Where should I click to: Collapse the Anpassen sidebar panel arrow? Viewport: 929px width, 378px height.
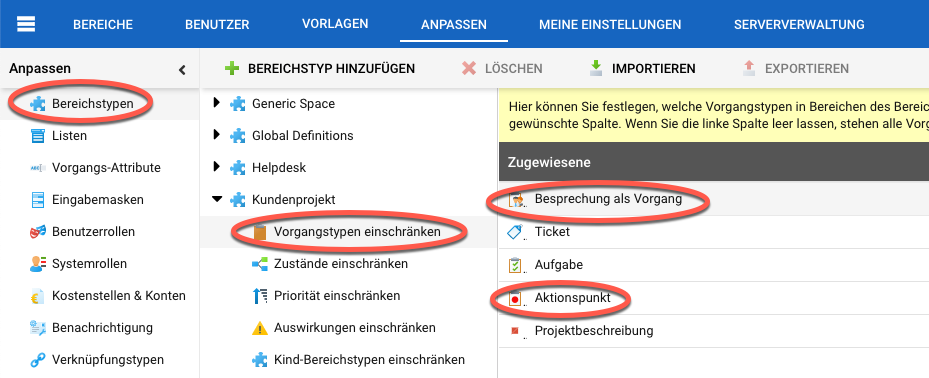182,69
